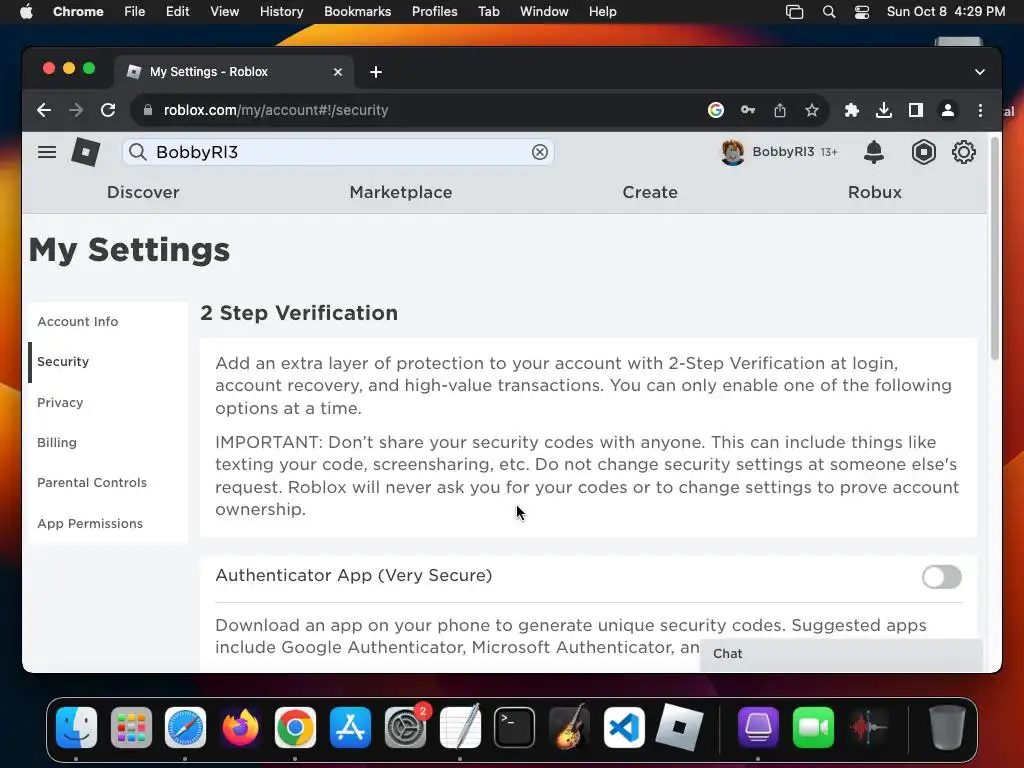Open the Roblox hamburger navigation menu
The width and height of the screenshot is (1024, 768).
47,152
